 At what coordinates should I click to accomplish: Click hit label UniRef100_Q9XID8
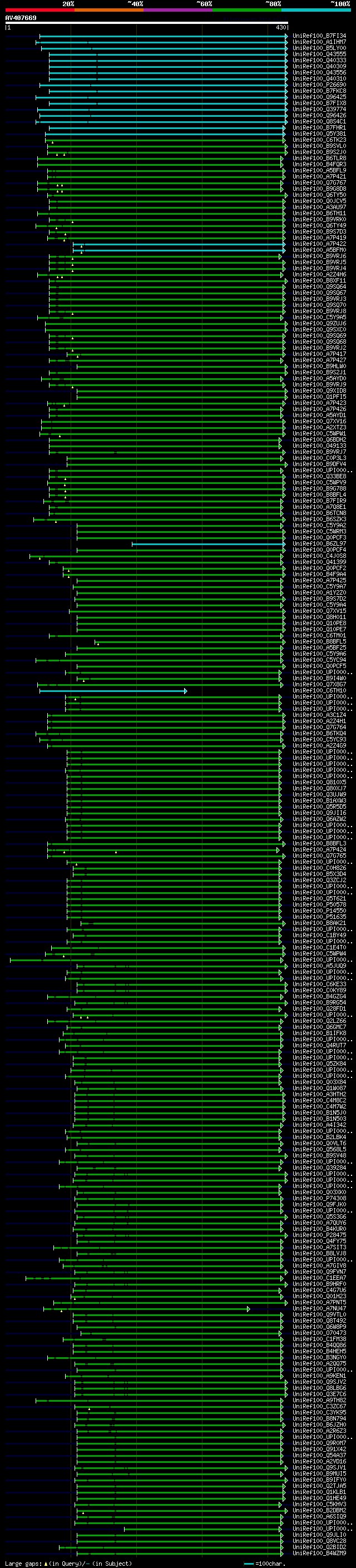pos(319,391)
